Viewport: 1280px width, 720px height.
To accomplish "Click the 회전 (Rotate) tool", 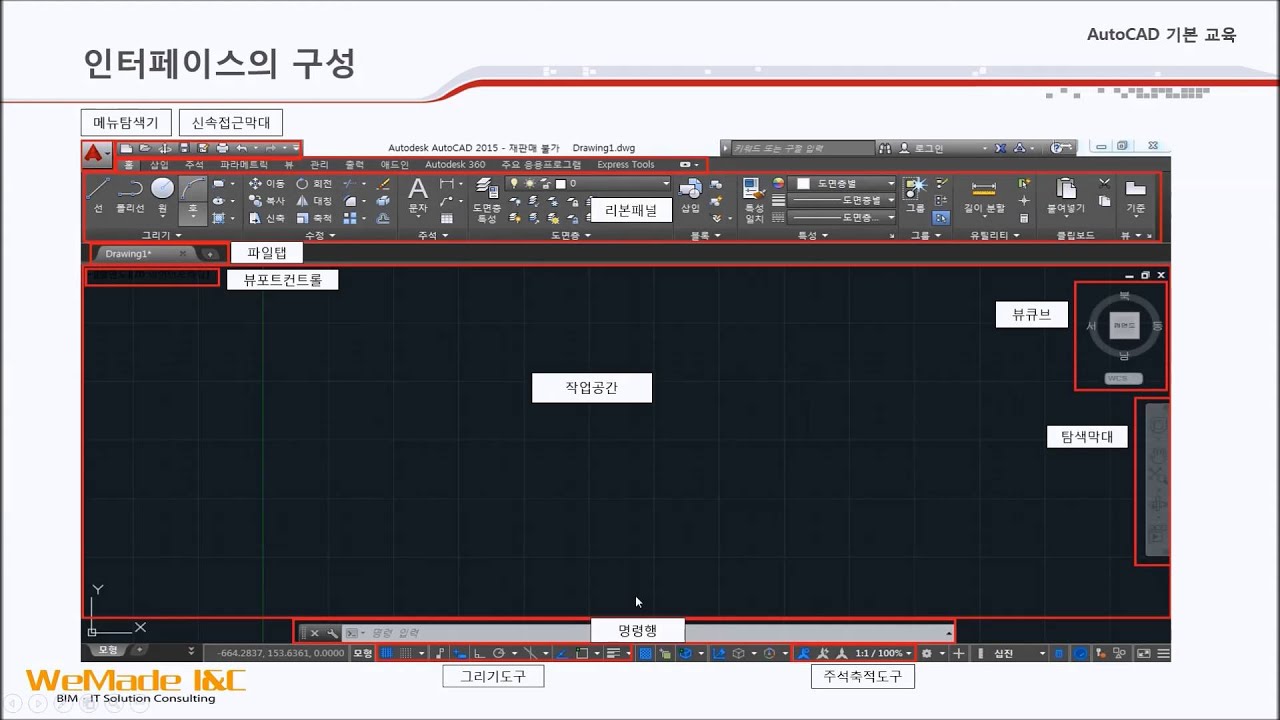I will 314,184.
